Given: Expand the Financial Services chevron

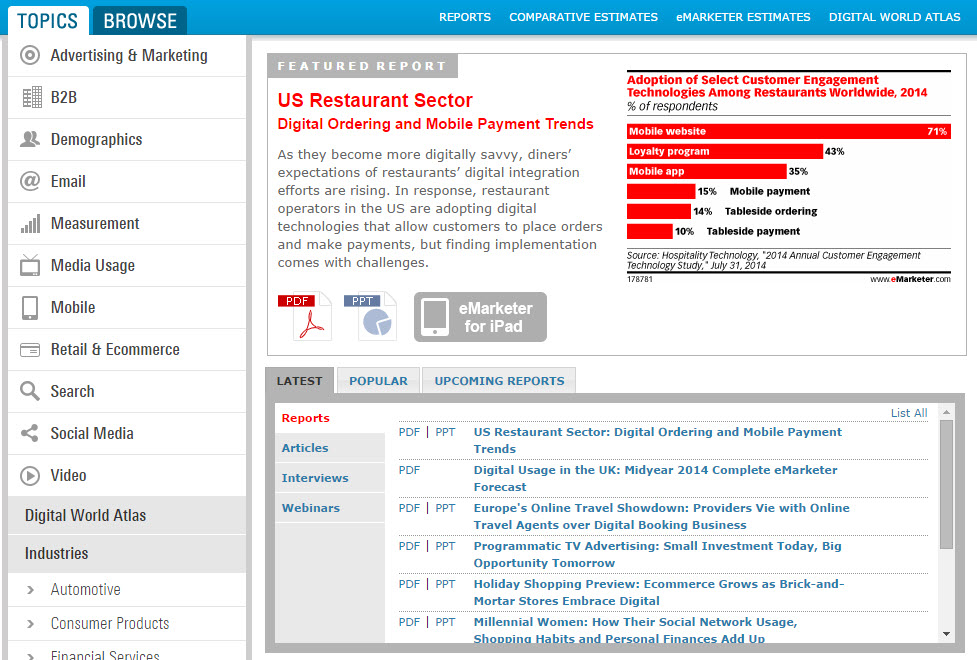Looking at the screenshot, I should click(31, 656).
